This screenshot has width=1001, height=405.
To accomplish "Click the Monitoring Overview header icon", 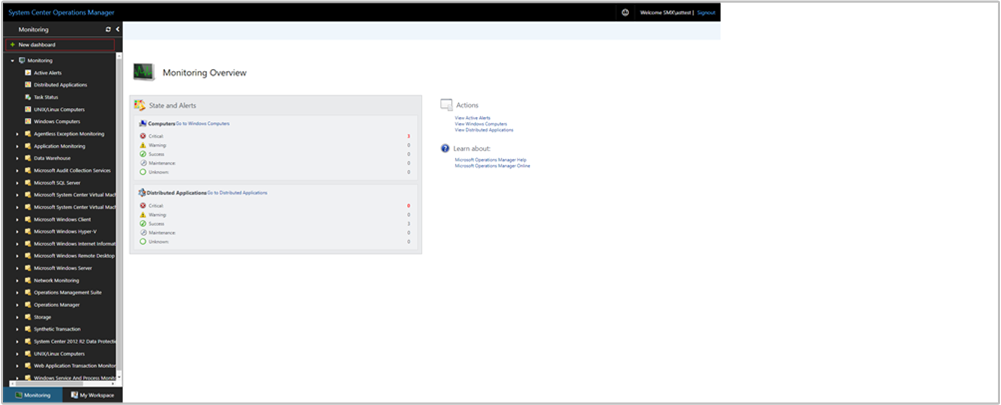I will click(x=144, y=72).
